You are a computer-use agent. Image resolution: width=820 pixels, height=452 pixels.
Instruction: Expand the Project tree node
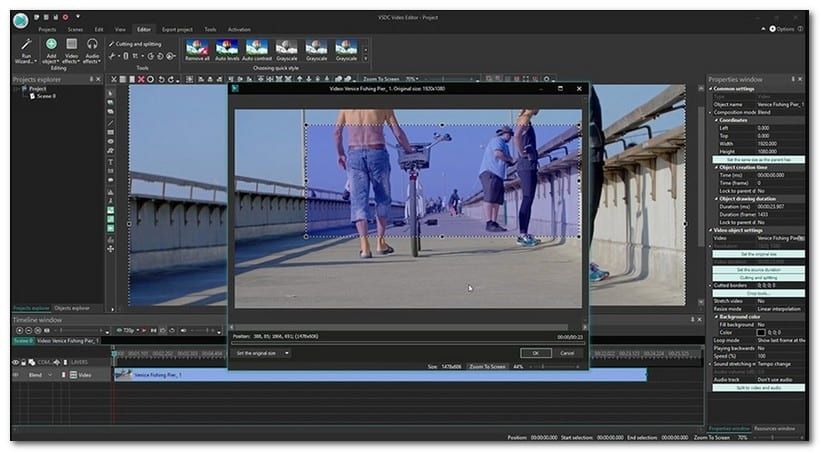tap(18, 88)
